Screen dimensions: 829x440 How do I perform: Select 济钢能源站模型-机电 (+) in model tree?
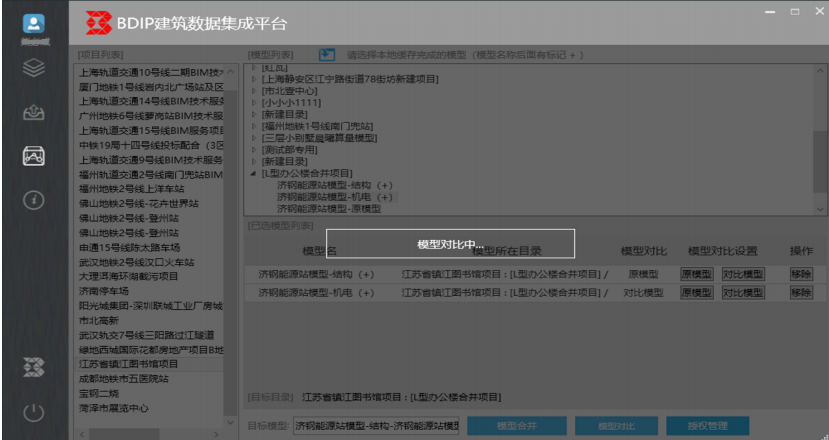pyautogui.click(x=335, y=197)
